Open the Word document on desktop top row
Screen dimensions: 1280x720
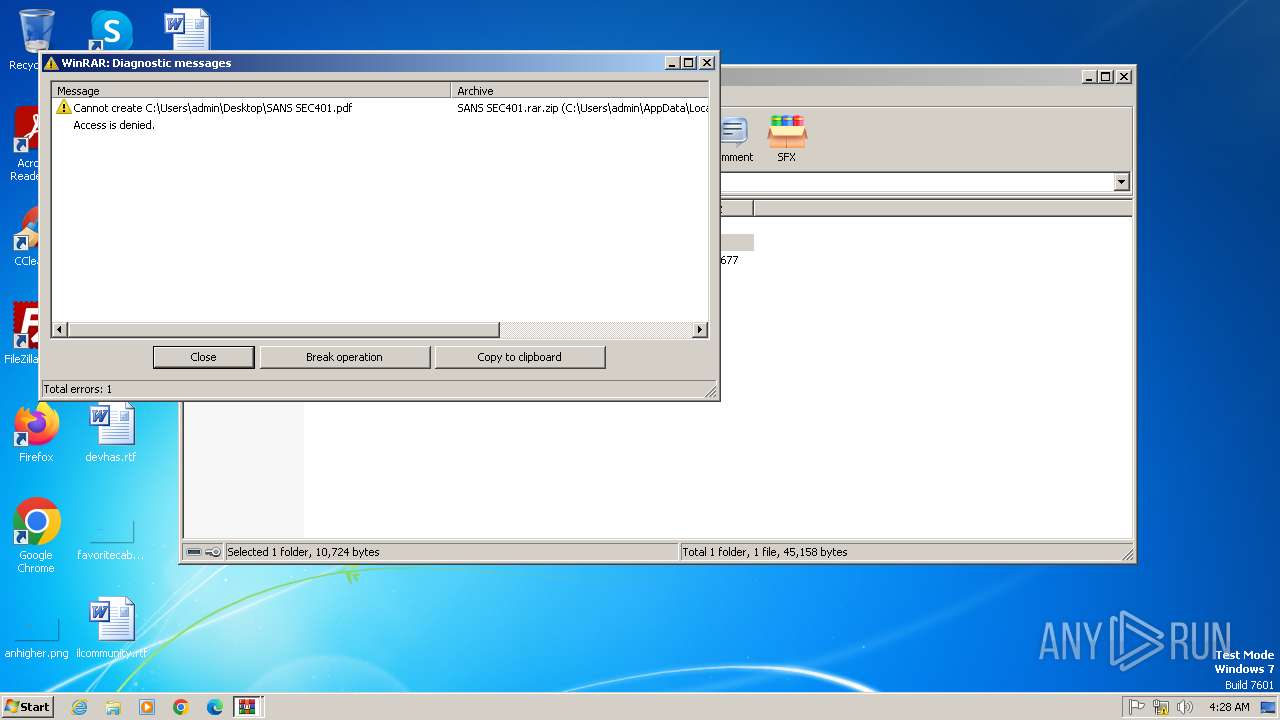point(187,29)
